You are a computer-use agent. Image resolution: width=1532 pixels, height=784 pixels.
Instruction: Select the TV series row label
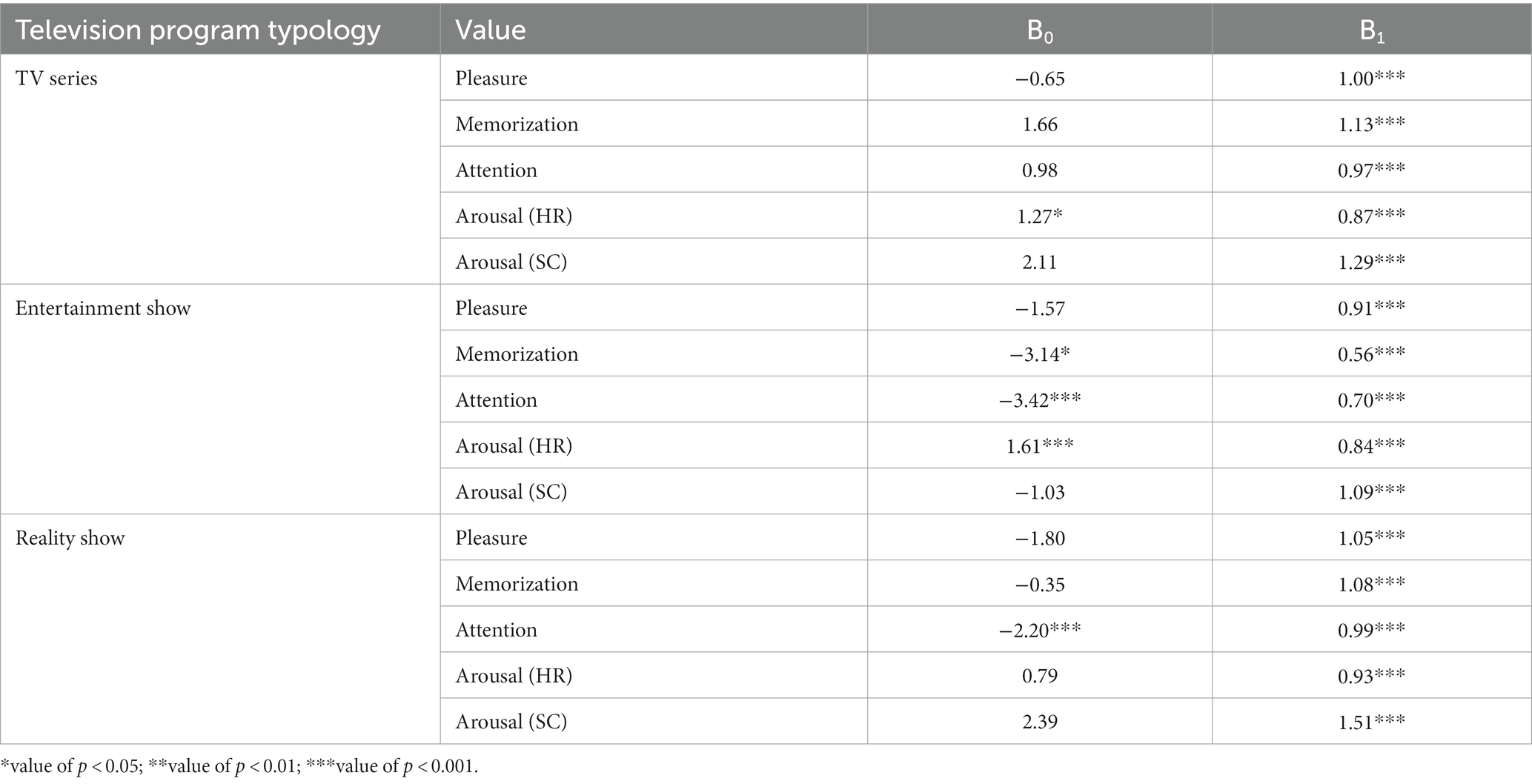point(56,79)
